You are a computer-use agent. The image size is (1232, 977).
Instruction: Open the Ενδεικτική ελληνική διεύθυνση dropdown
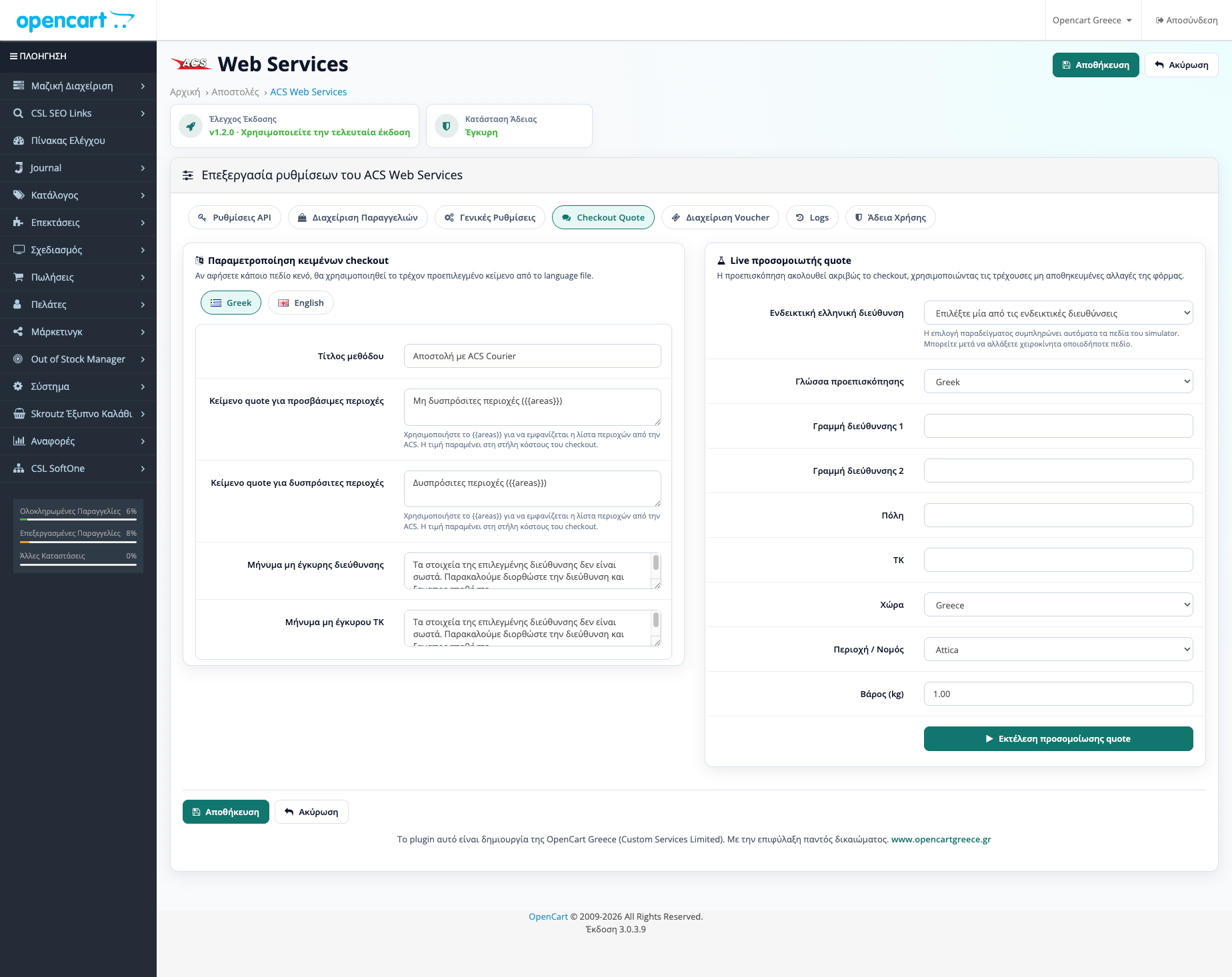tap(1058, 313)
